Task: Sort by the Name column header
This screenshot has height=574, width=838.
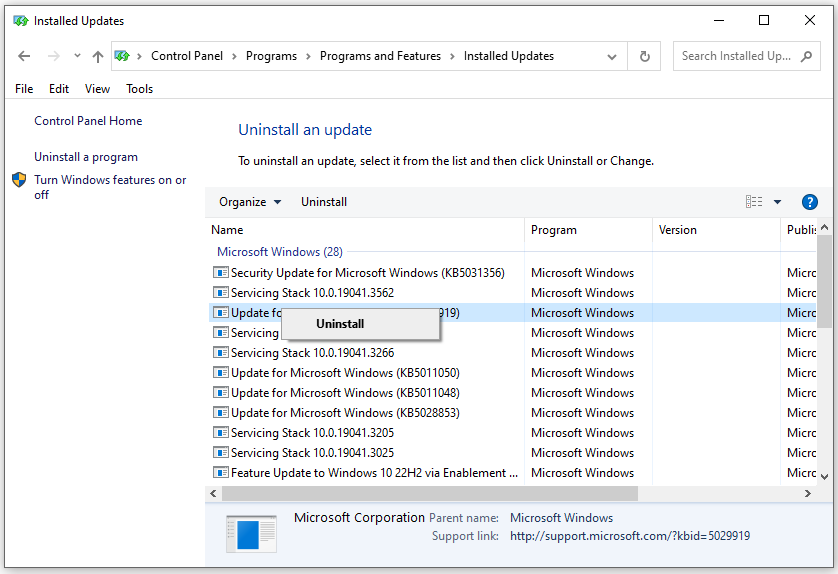Action: pyautogui.click(x=364, y=230)
